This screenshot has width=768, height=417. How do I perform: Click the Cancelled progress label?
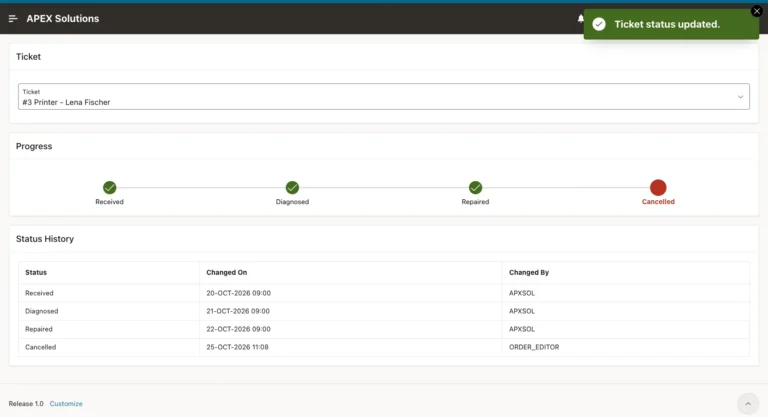pyautogui.click(x=658, y=202)
